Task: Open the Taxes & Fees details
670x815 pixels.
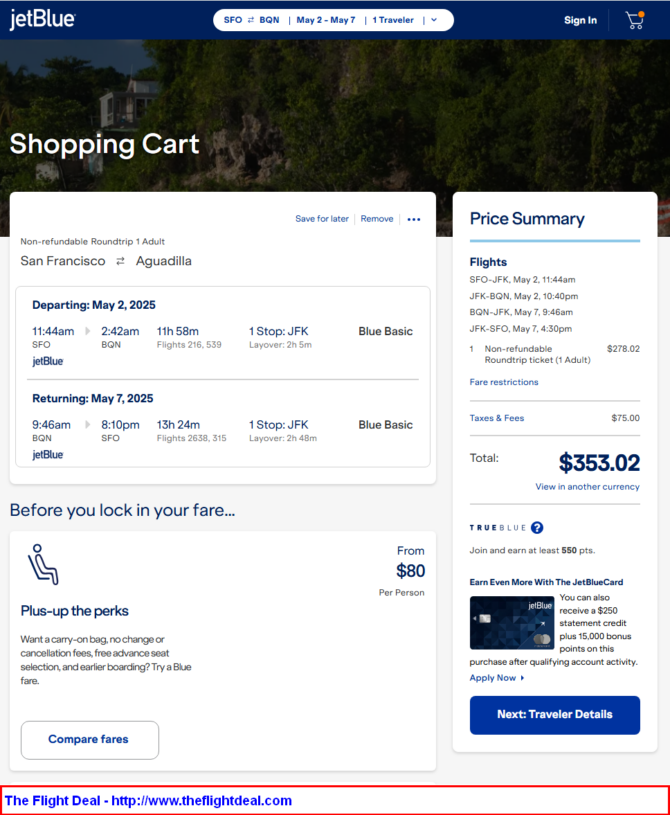Action: (497, 418)
